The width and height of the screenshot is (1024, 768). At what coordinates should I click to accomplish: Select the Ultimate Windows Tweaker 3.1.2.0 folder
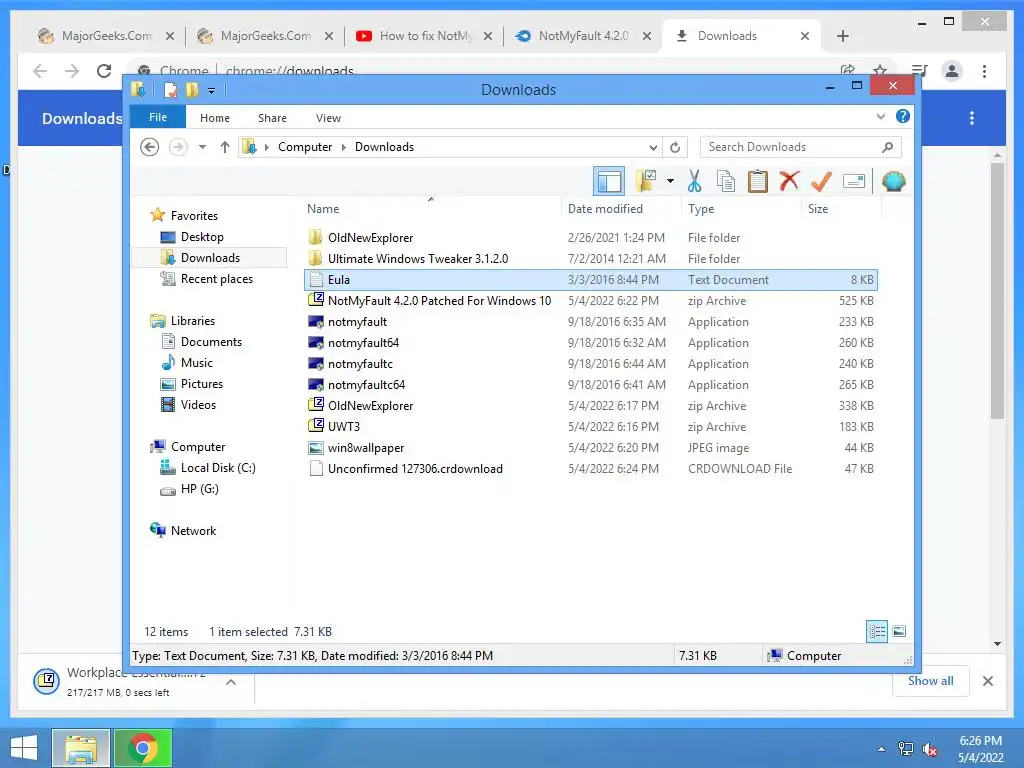click(x=590, y=259)
